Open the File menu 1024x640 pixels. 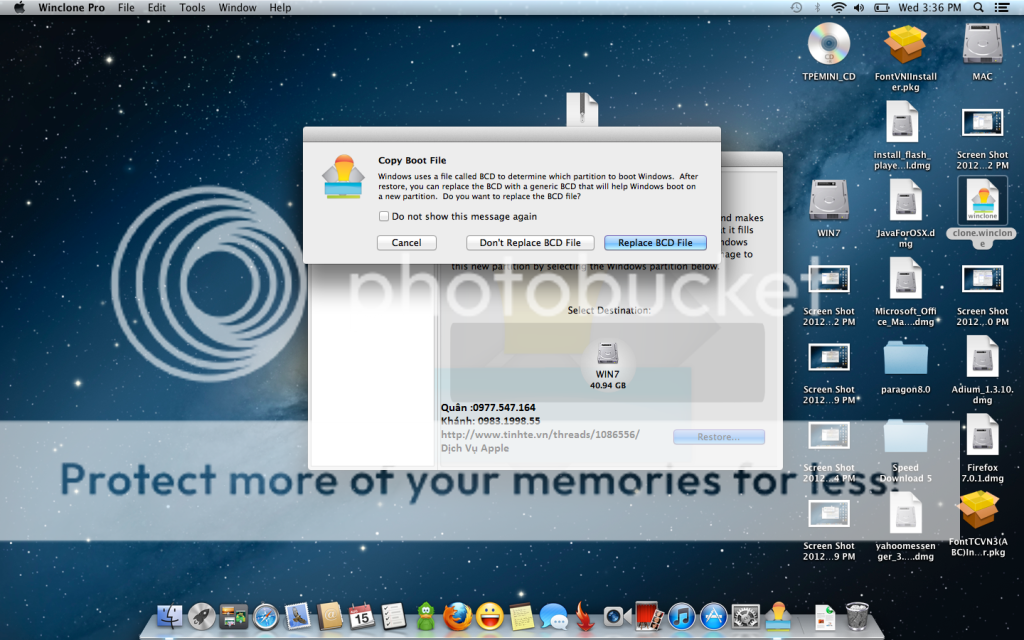[126, 8]
